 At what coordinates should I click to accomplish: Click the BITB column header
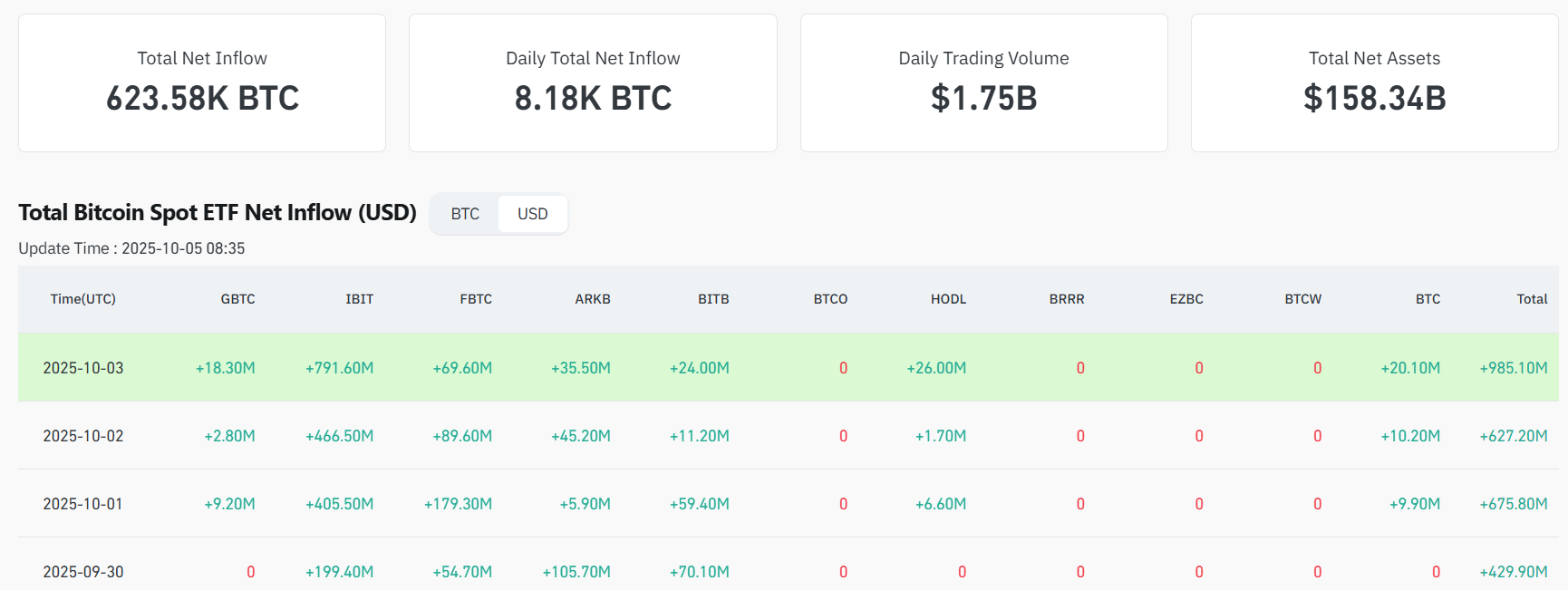tap(713, 299)
